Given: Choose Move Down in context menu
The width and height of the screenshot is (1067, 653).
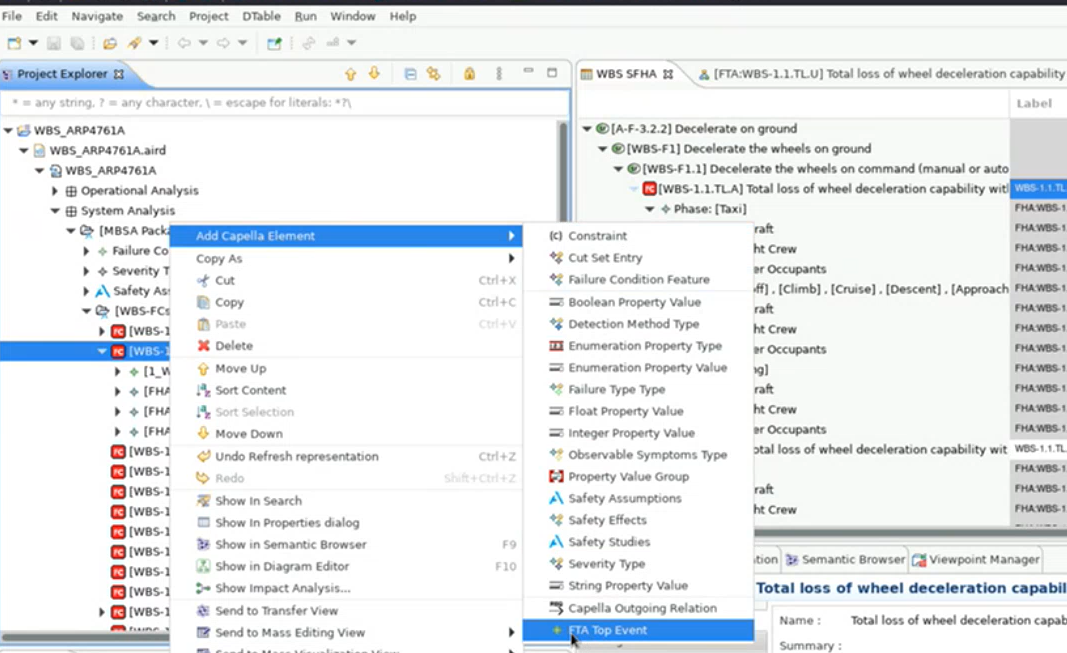Looking at the screenshot, I should tap(346, 433).
